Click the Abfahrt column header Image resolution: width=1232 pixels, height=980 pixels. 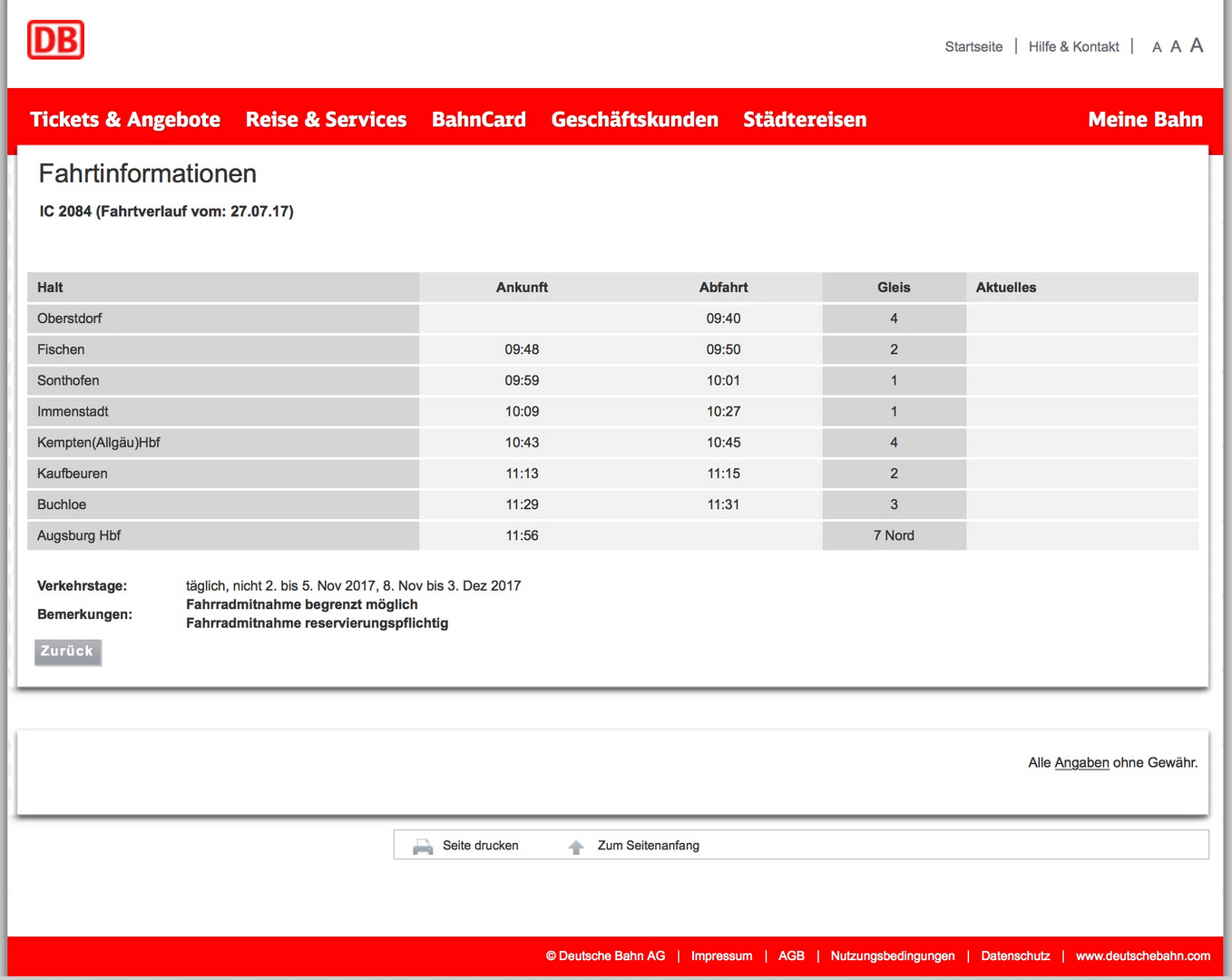pyautogui.click(x=723, y=288)
